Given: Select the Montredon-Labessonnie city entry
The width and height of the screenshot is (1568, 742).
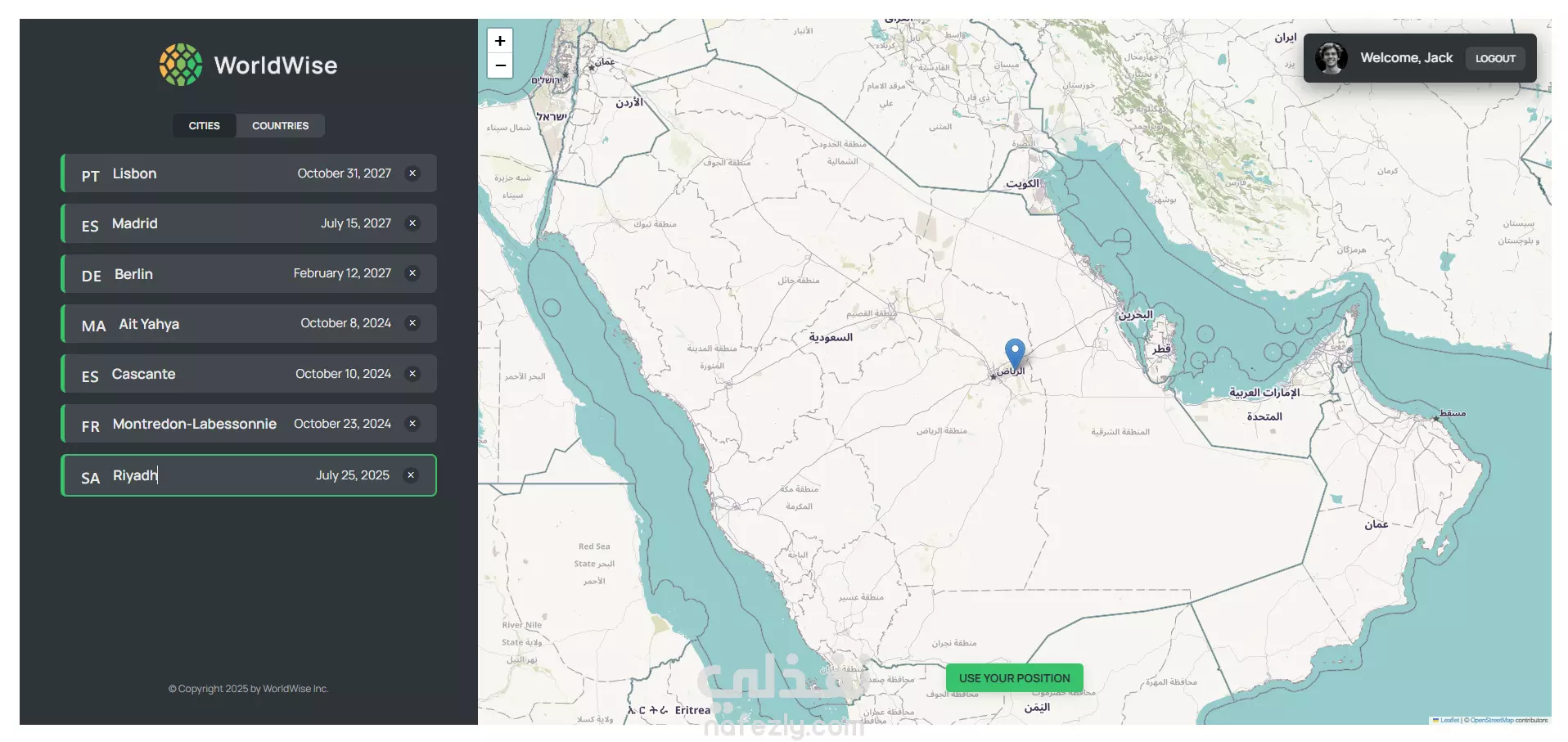Looking at the screenshot, I should 249,424.
